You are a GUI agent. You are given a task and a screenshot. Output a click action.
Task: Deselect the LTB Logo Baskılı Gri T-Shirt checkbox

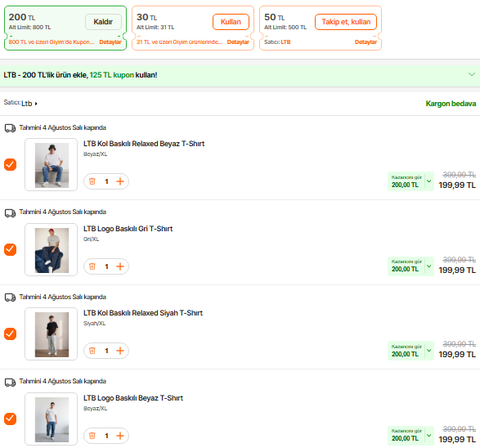10,249
